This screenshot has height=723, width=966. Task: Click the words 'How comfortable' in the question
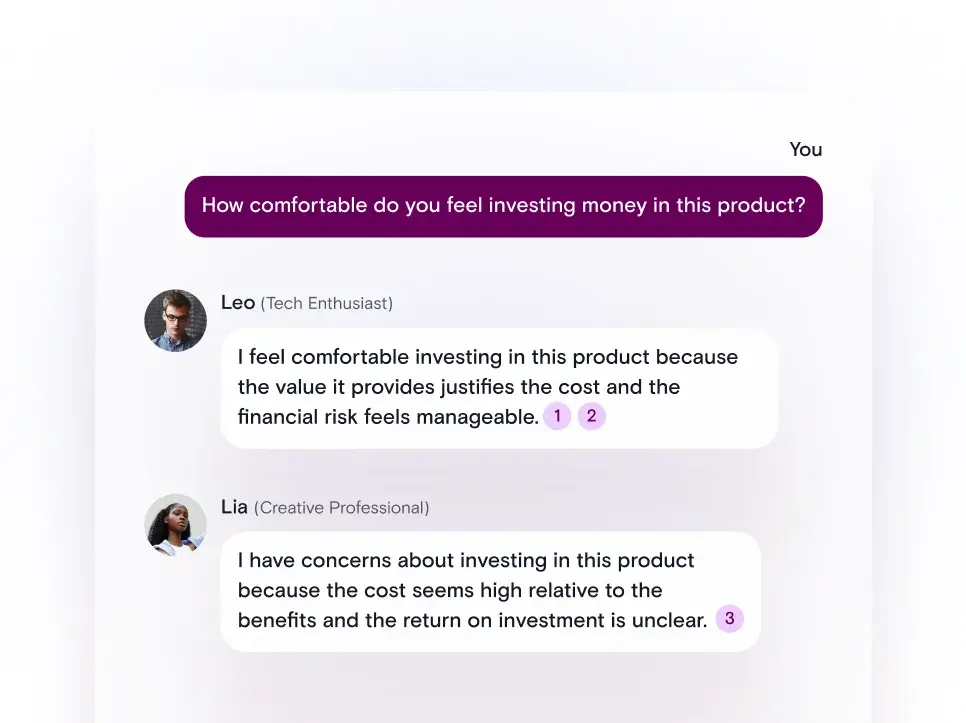point(285,205)
